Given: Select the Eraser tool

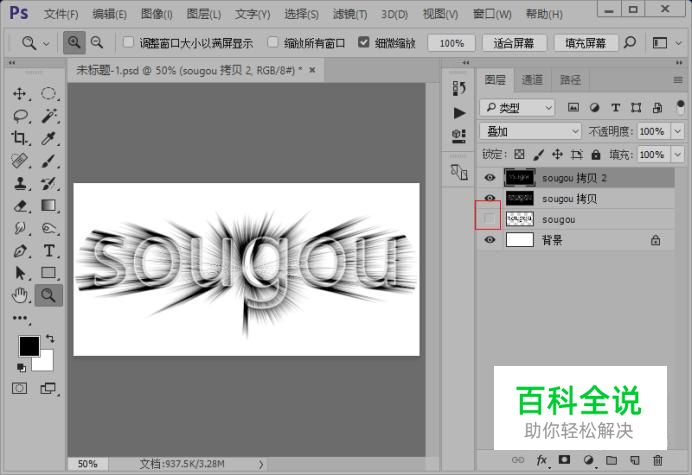Looking at the screenshot, I should (19, 206).
